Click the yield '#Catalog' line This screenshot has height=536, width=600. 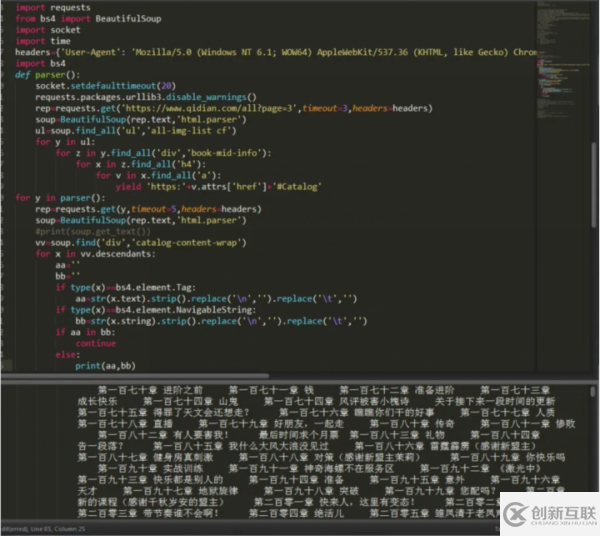(218, 187)
